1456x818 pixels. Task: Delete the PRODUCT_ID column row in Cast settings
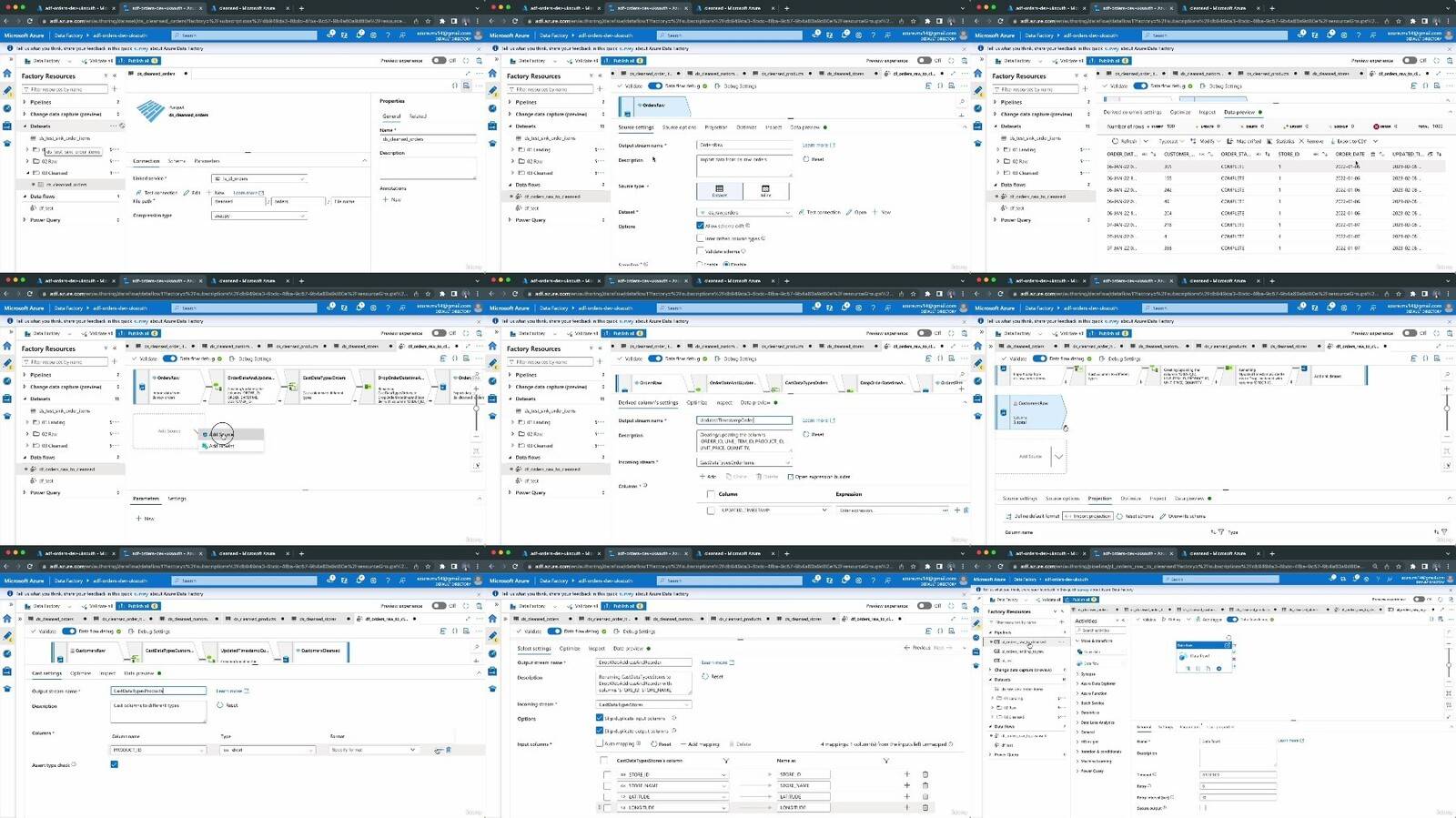click(449, 750)
